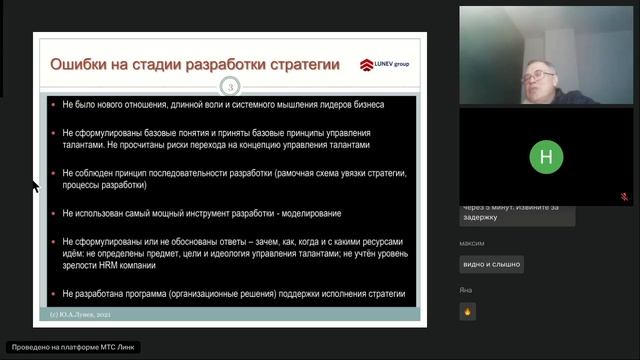The width and height of the screenshot is (640, 360).
Task: Click bullet 'Не сформулированы или не обоснованы ответы'
Action: click(235, 253)
